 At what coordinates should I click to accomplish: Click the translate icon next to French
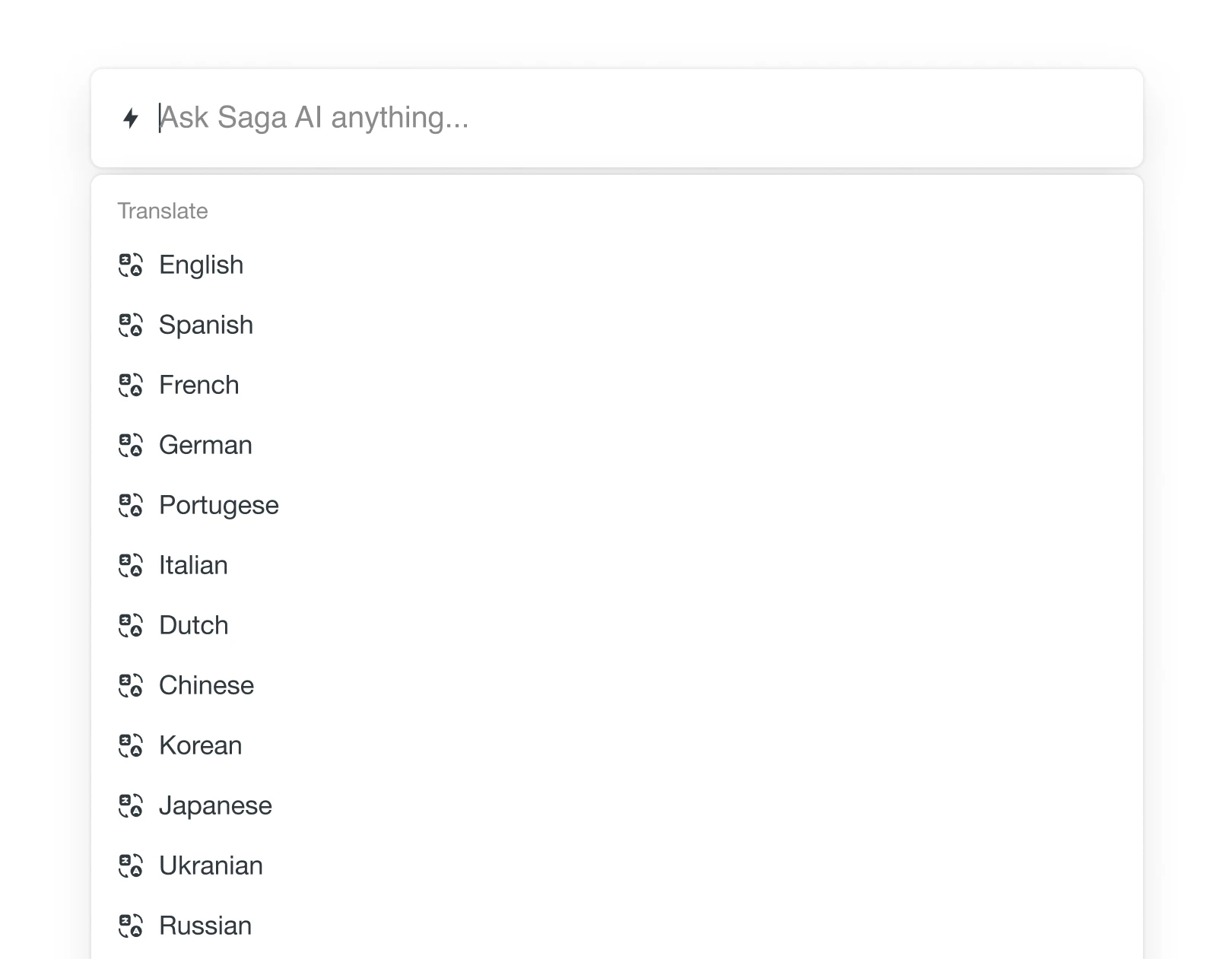[131, 386]
